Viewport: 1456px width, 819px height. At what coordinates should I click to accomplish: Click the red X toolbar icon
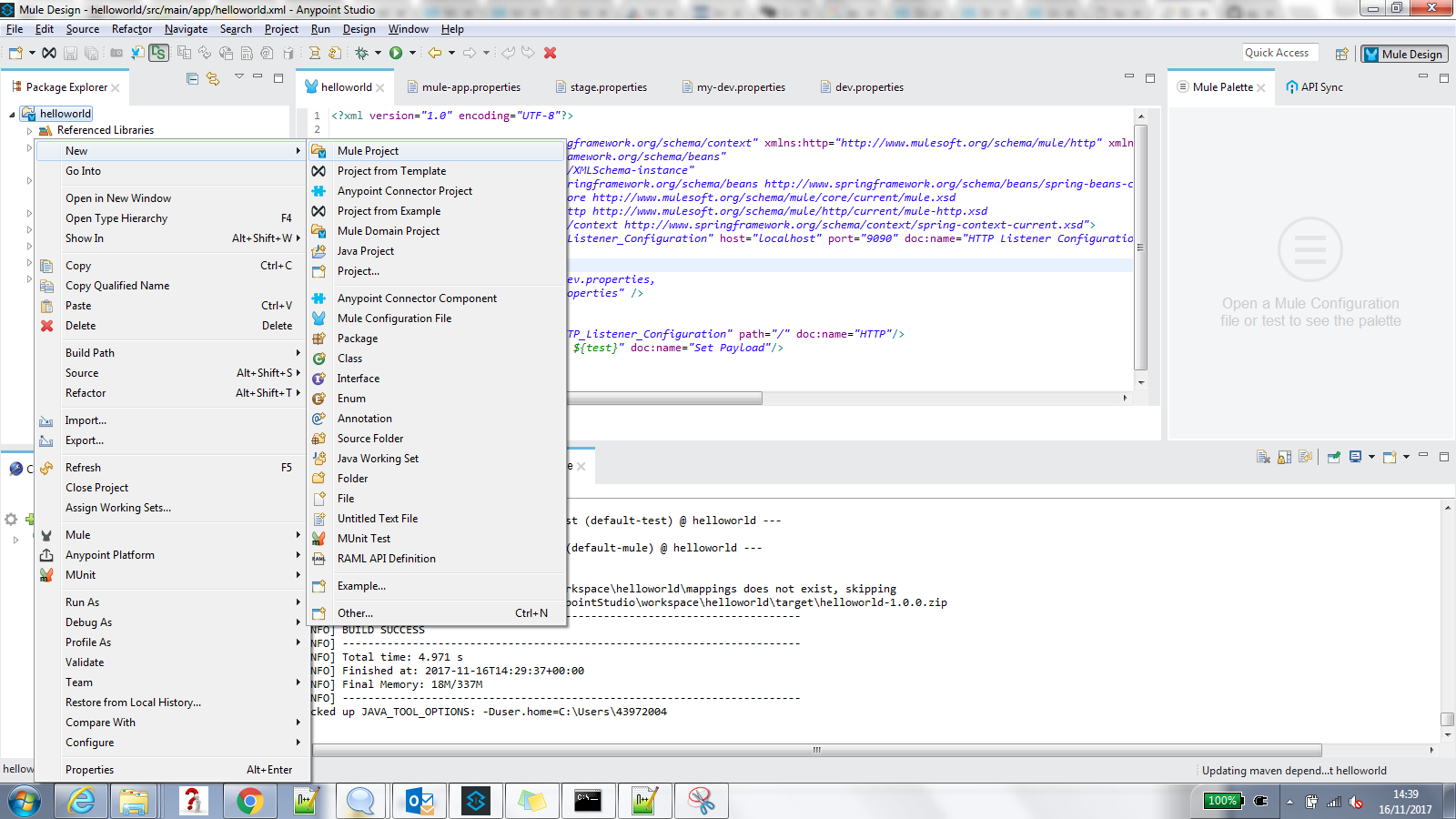coord(550,53)
